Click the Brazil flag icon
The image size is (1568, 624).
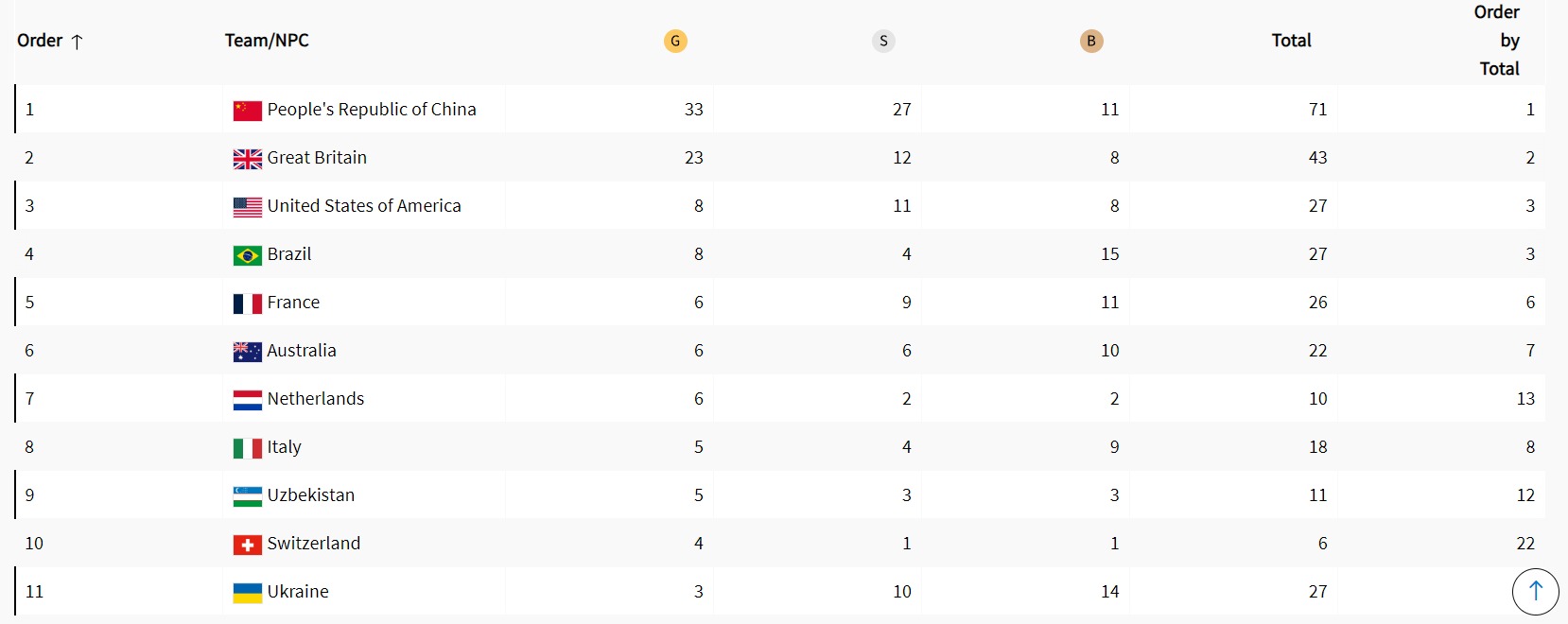[x=247, y=255]
